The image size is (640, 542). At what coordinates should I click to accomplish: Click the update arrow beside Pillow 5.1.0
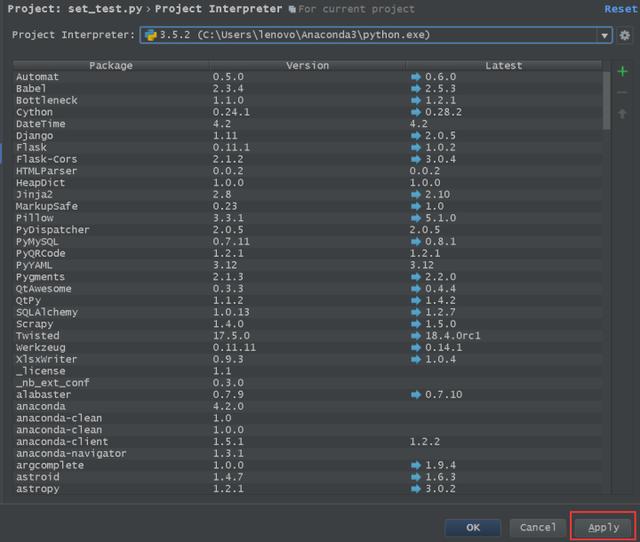point(416,218)
